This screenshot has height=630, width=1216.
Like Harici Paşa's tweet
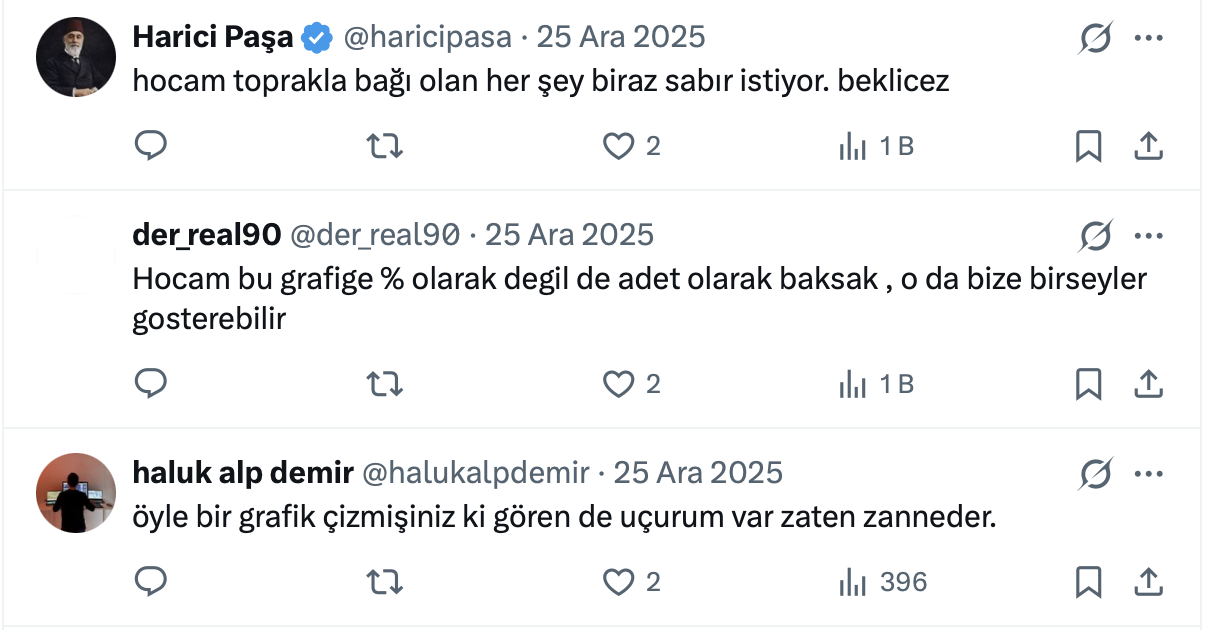619,146
